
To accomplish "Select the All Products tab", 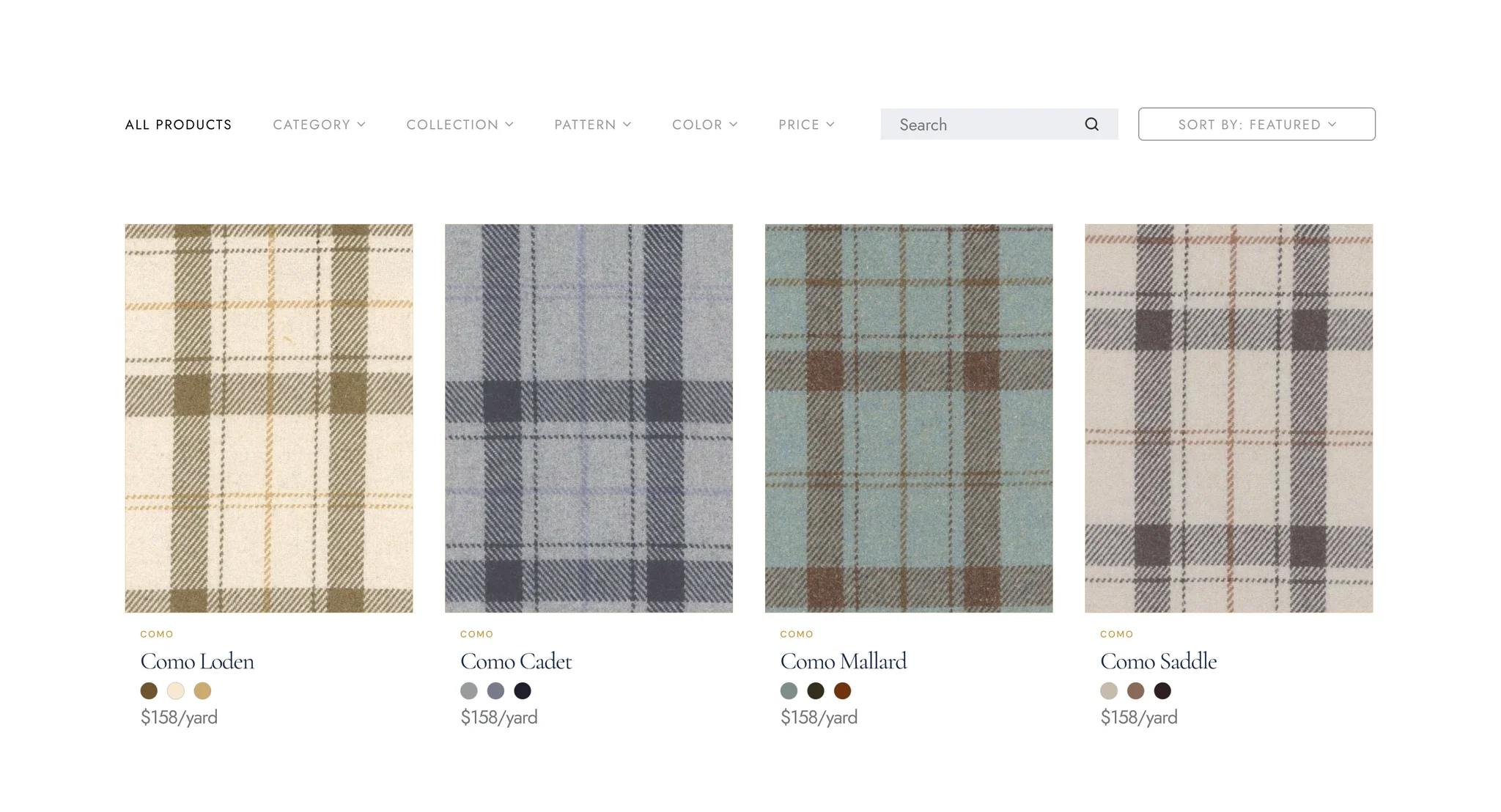I will (x=178, y=125).
